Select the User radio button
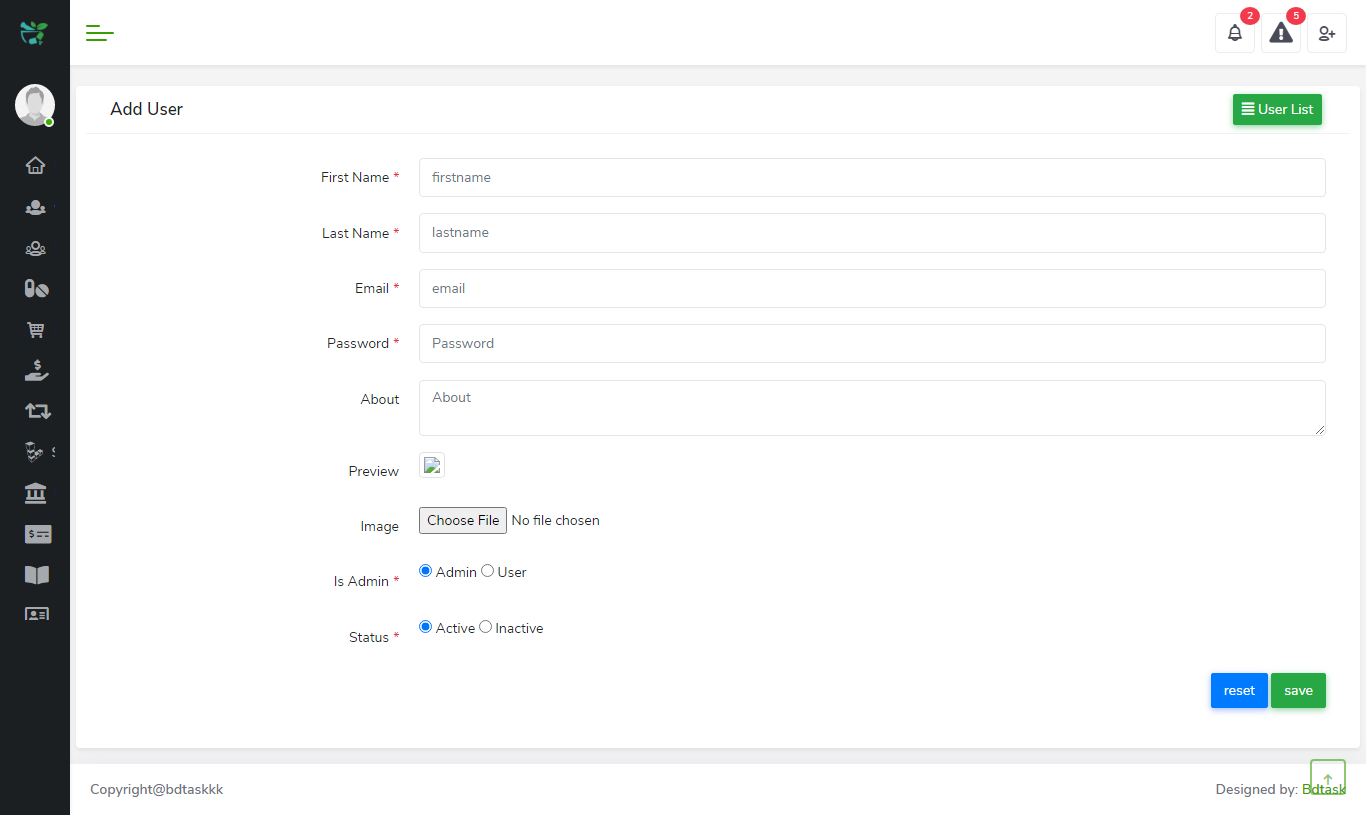 (488, 571)
